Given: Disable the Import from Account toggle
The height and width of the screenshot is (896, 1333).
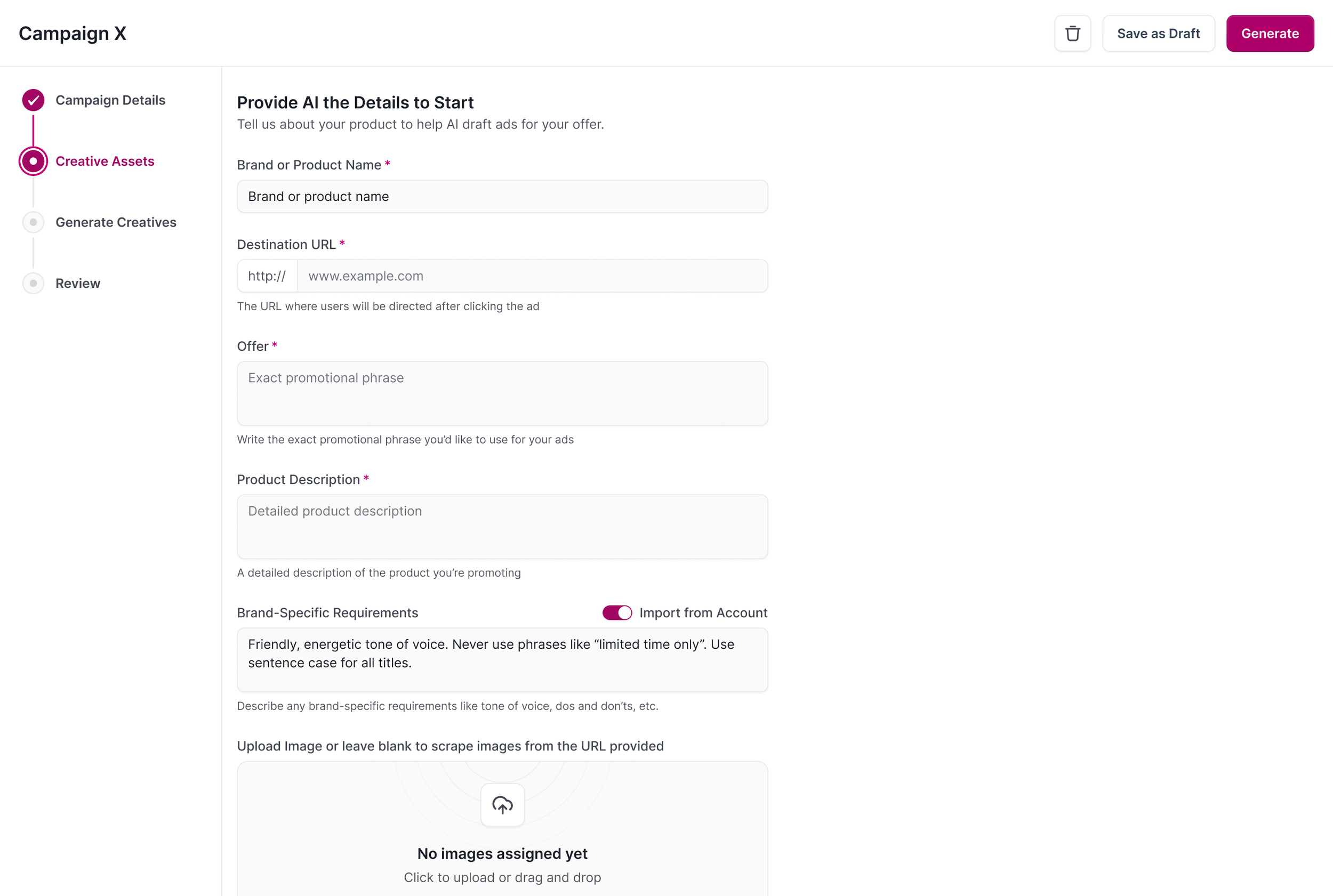Looking at the screenshot, I should point(617,612).
